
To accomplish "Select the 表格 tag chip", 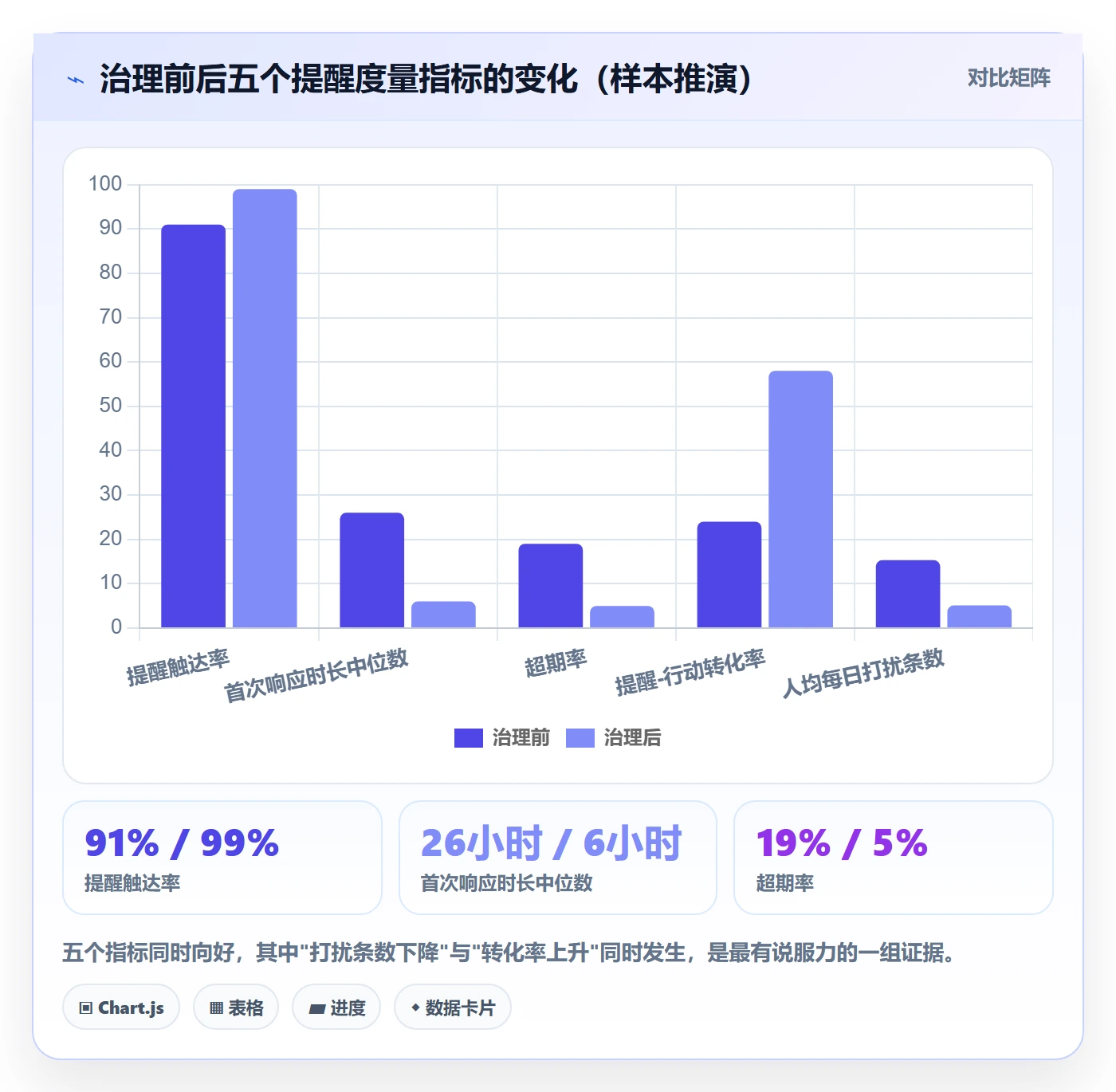I will click(x=236, y=1008).
